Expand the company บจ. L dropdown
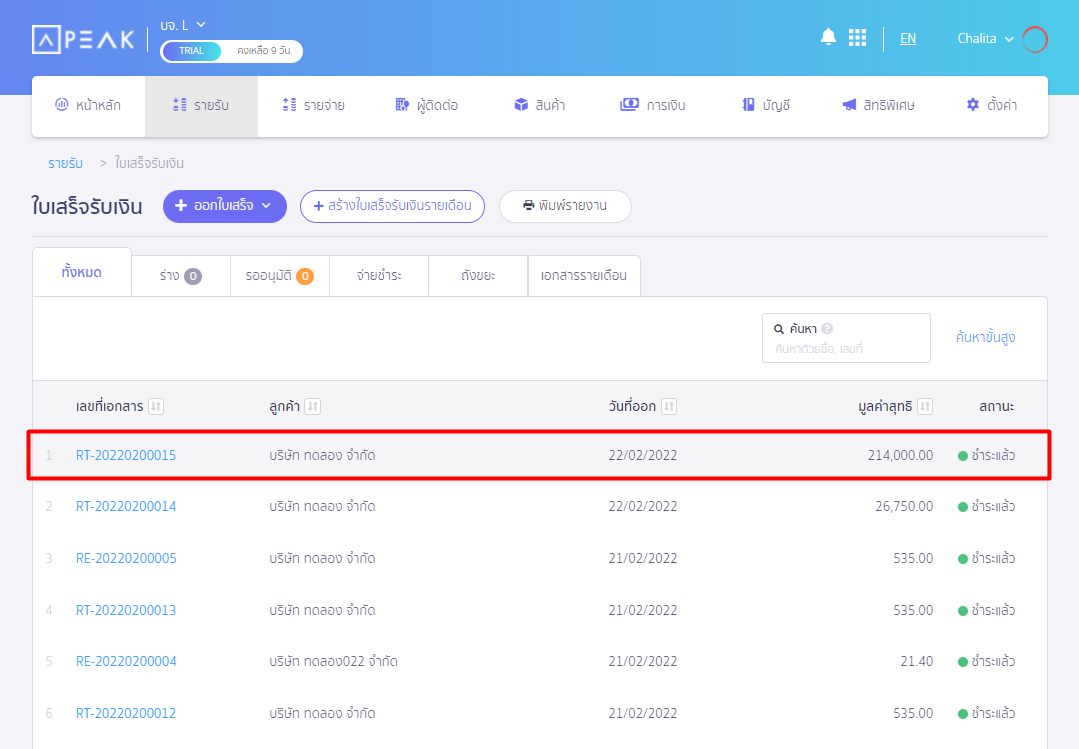The height and width of the screenshot is (749, 1079). [183, 25]
